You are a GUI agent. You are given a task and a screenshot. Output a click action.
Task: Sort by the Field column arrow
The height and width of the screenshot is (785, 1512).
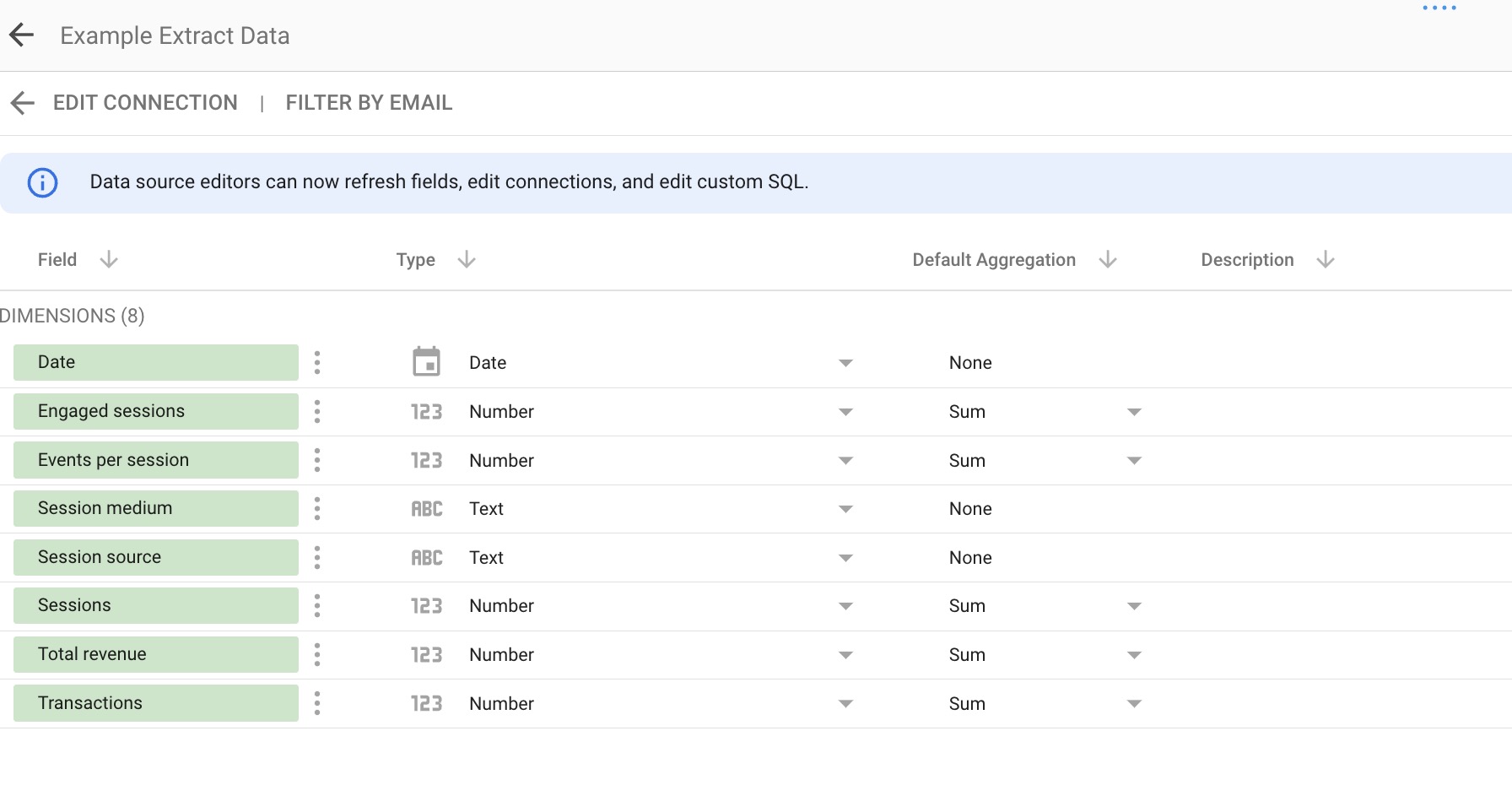click(x=109, y=260)
